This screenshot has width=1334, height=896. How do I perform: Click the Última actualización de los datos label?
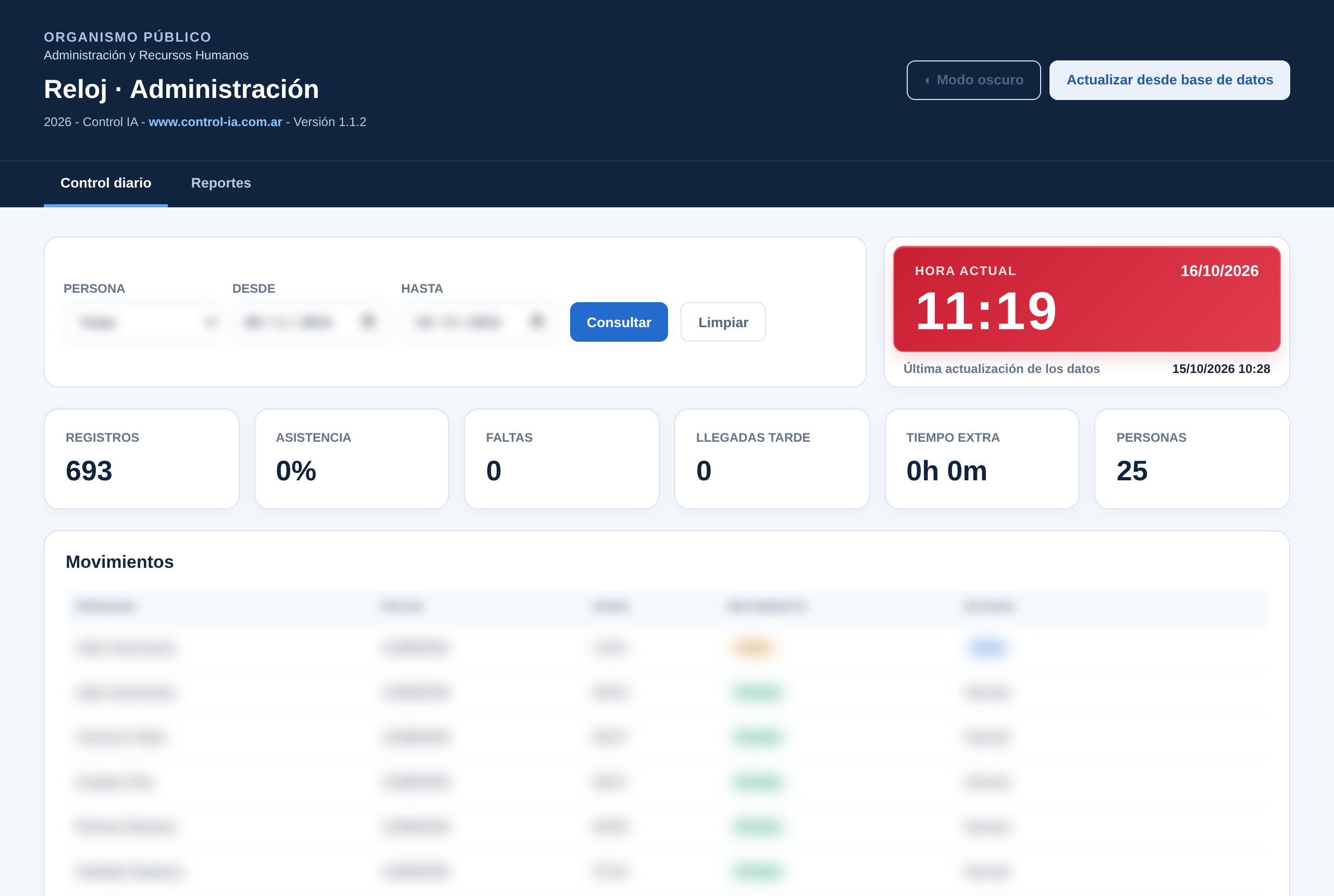pos(1001,369)
